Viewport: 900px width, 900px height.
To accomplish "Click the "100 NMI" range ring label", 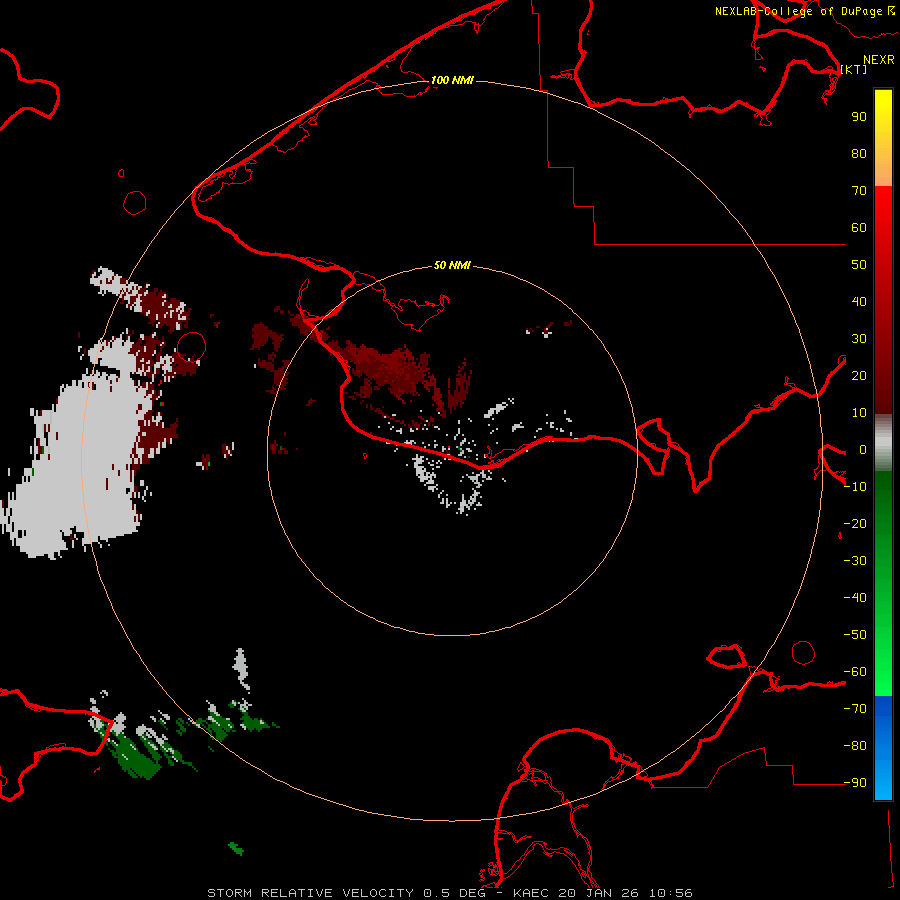I will [452, 80].
